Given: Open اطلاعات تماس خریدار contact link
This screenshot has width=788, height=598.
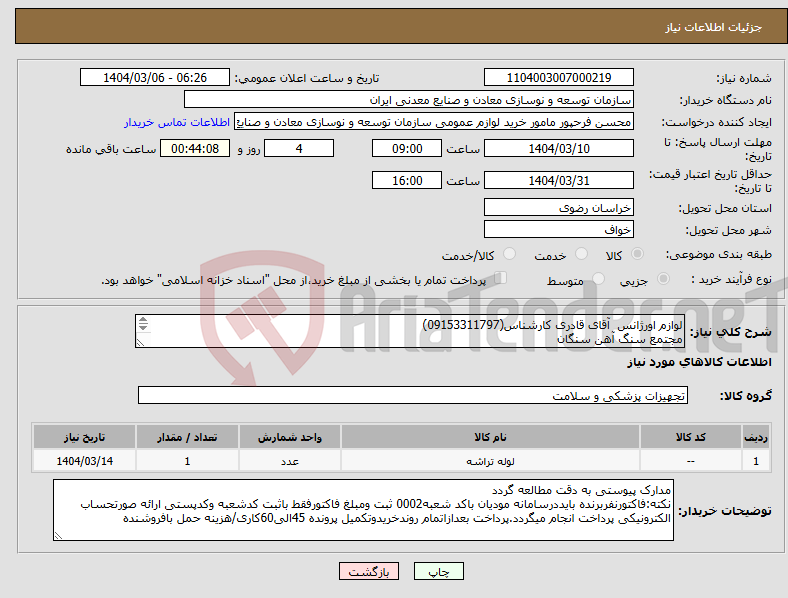Looking at the screenshot, I should tap(177, 122).
